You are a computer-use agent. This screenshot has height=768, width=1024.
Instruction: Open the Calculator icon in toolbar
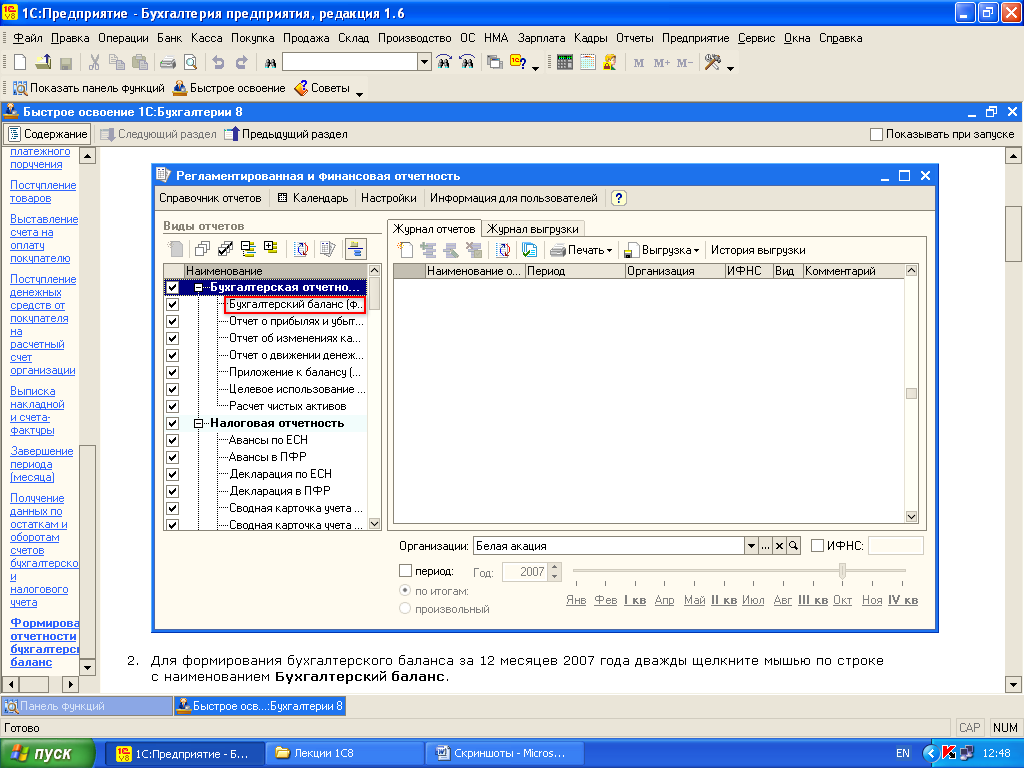tap(565, 63)
